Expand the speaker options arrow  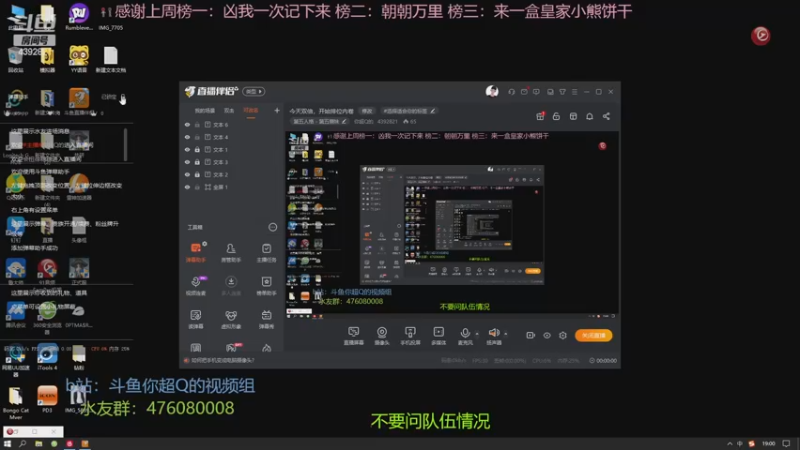pos(506,334)
